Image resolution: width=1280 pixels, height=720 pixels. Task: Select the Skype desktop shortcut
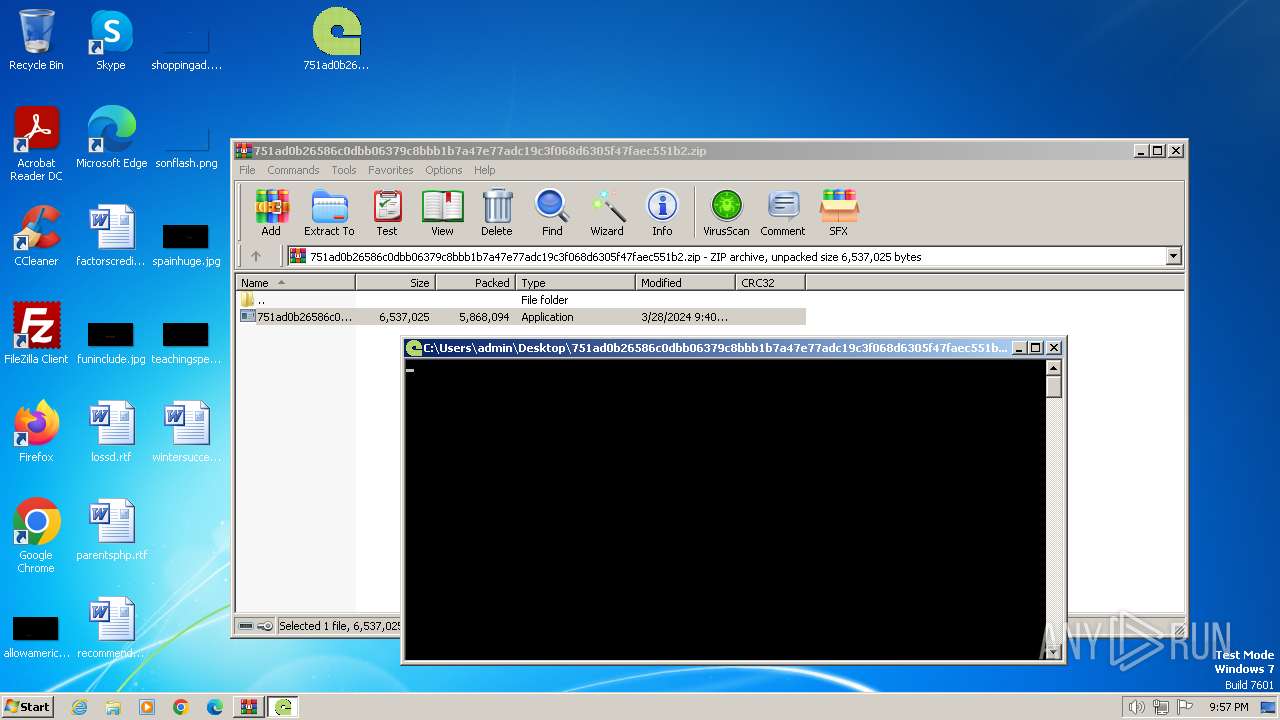[111, 40]
